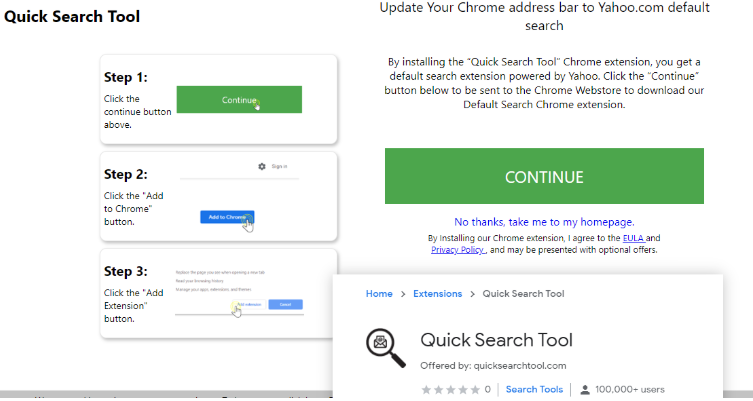Click the Add extension button in Step 3
Image resolution: width=753 pixels, height=401 pixels.
click(x=249, y=304)
